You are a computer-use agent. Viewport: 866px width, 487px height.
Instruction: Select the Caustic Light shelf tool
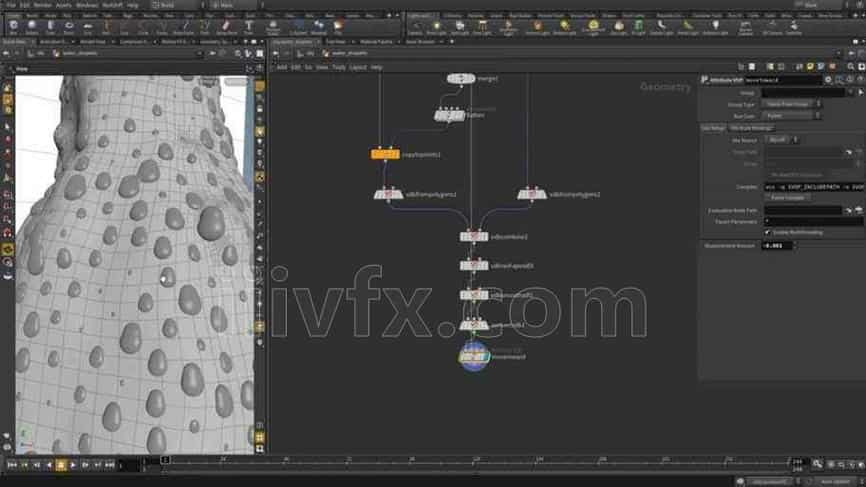point(661,27)
